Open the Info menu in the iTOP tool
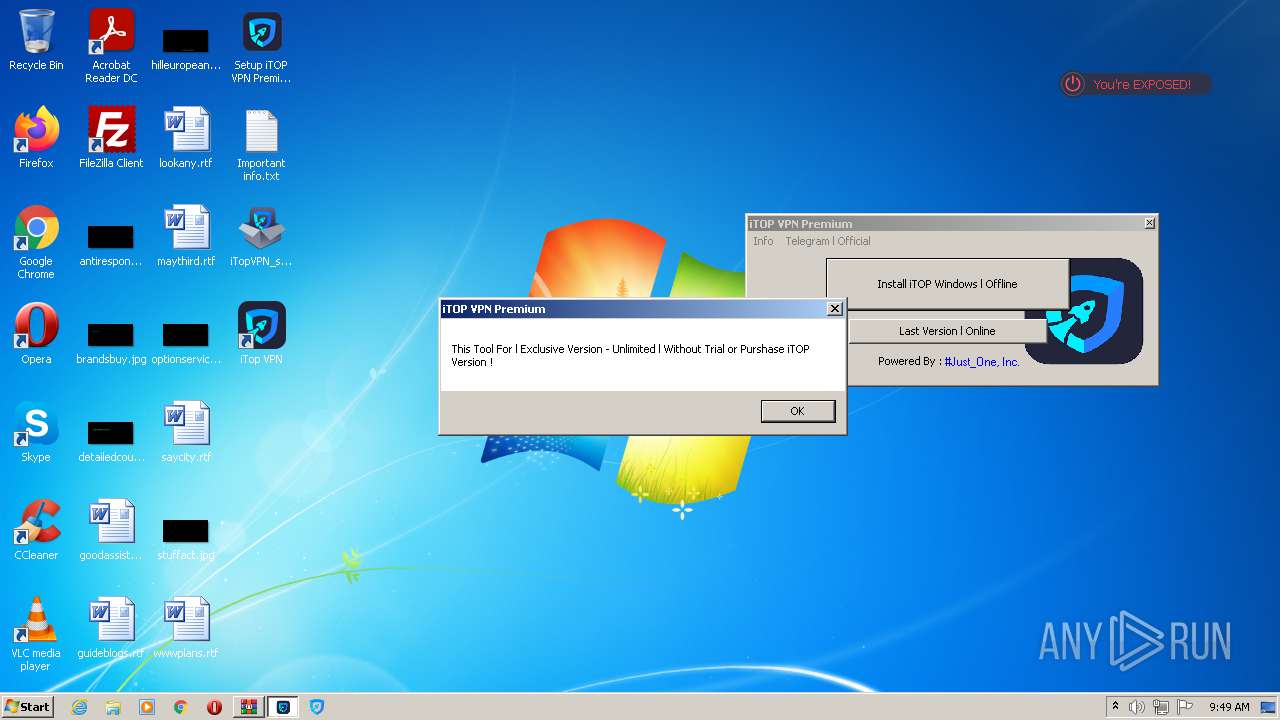The height and width of the screenshot is (720, 1280). [x=763, y=241]
